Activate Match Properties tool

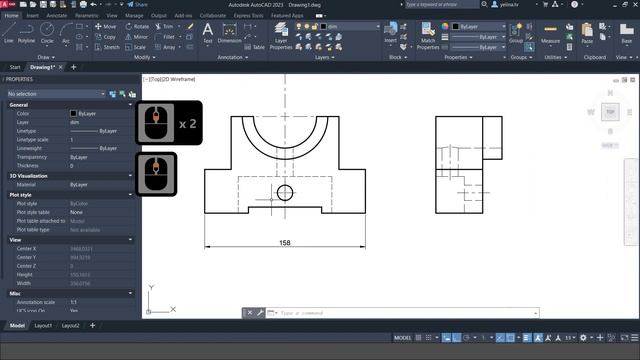428,36
